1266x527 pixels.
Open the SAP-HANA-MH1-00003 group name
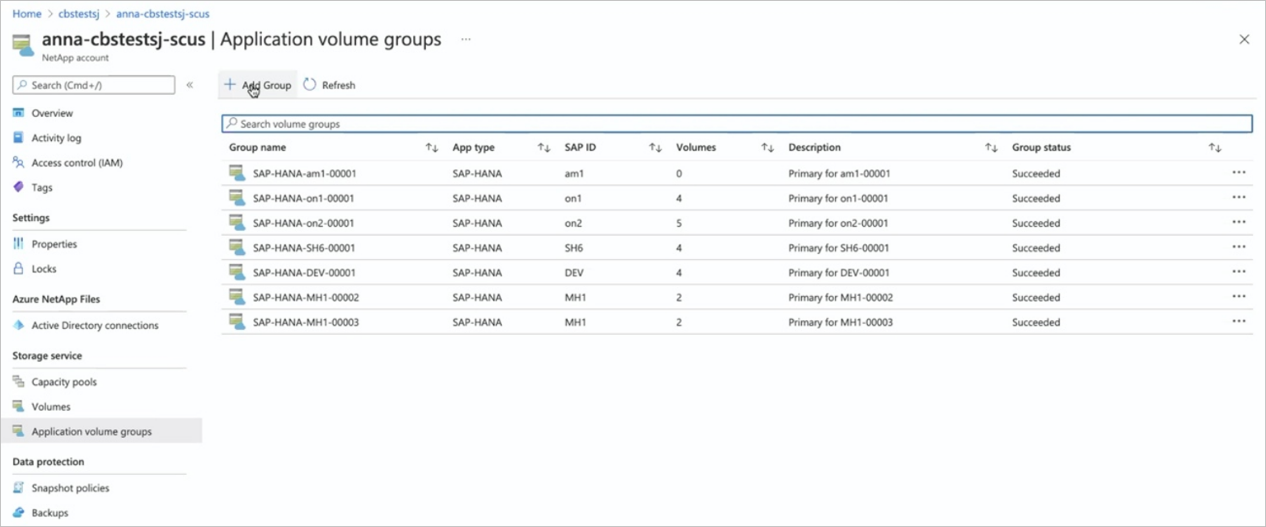click(306, 322)
